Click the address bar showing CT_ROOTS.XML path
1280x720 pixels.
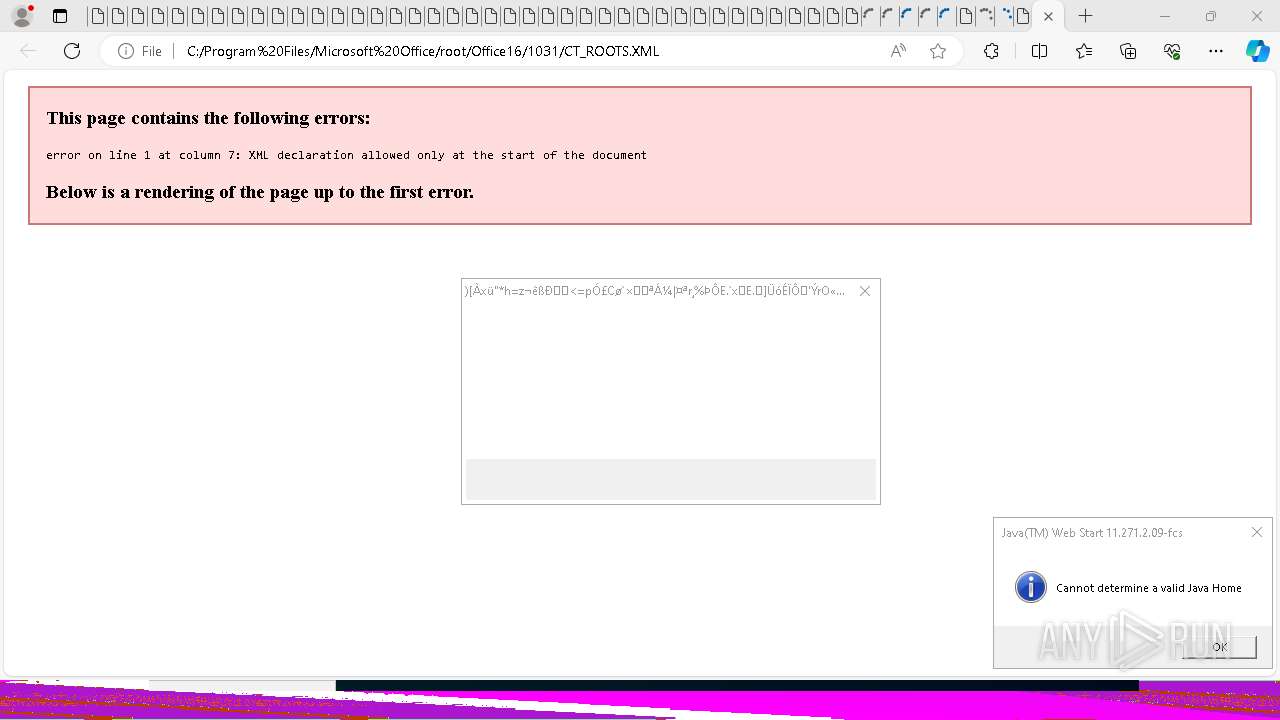530,51
